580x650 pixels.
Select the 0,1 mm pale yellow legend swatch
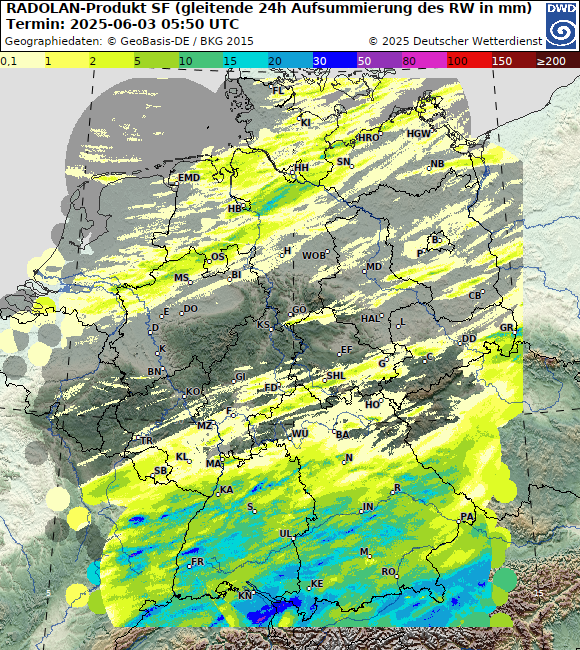point(22,61)
